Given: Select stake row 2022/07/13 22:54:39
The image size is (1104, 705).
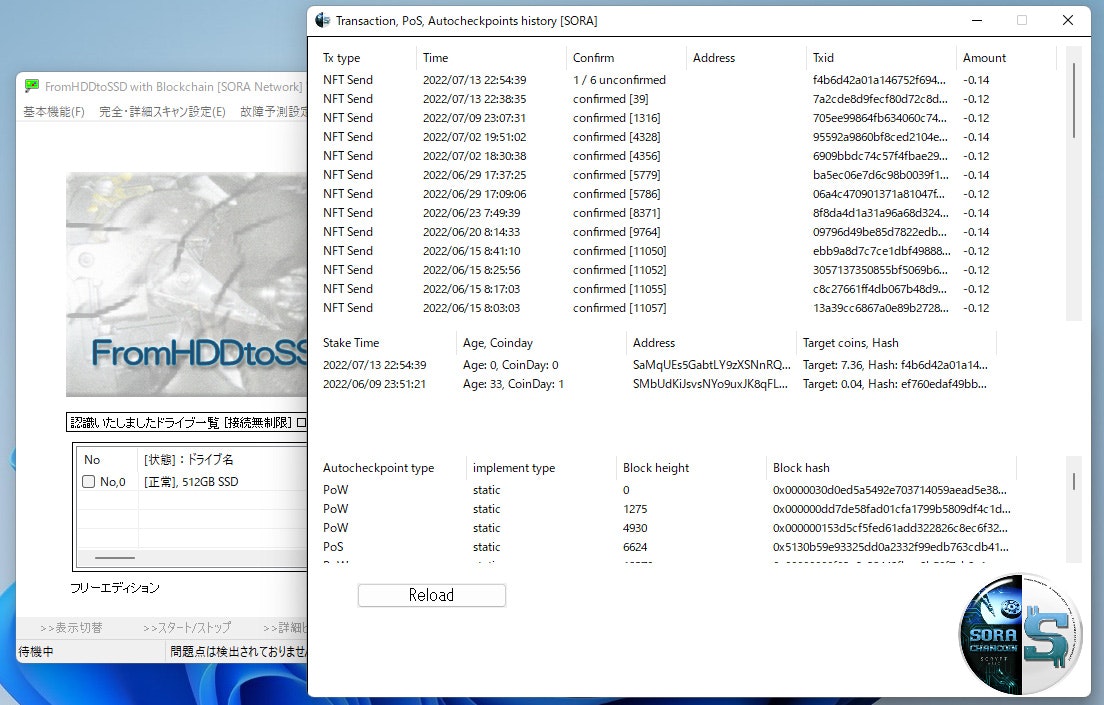Looking at the screenshot, I should [x=657, y=366].
